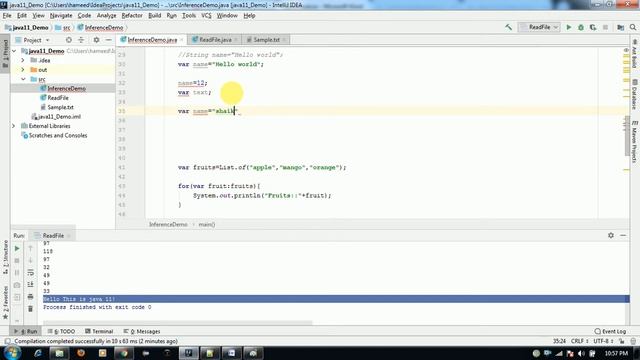The height and width of the screenshot is (360, 640).
Task: Open the Build menu
Action: tap(154, 16)
